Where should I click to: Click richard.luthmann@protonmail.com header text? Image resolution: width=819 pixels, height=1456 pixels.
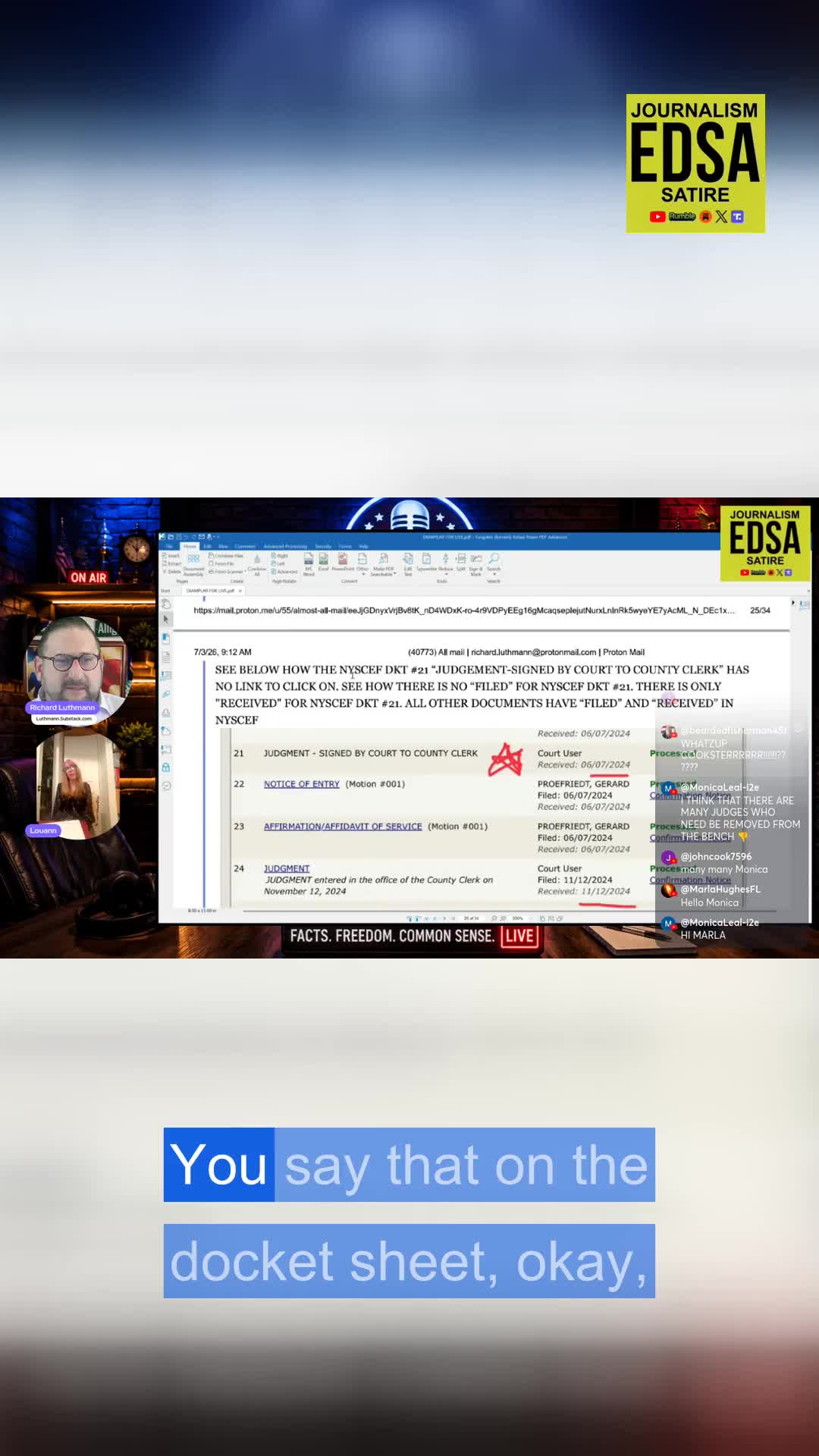[x=534, y=652]
